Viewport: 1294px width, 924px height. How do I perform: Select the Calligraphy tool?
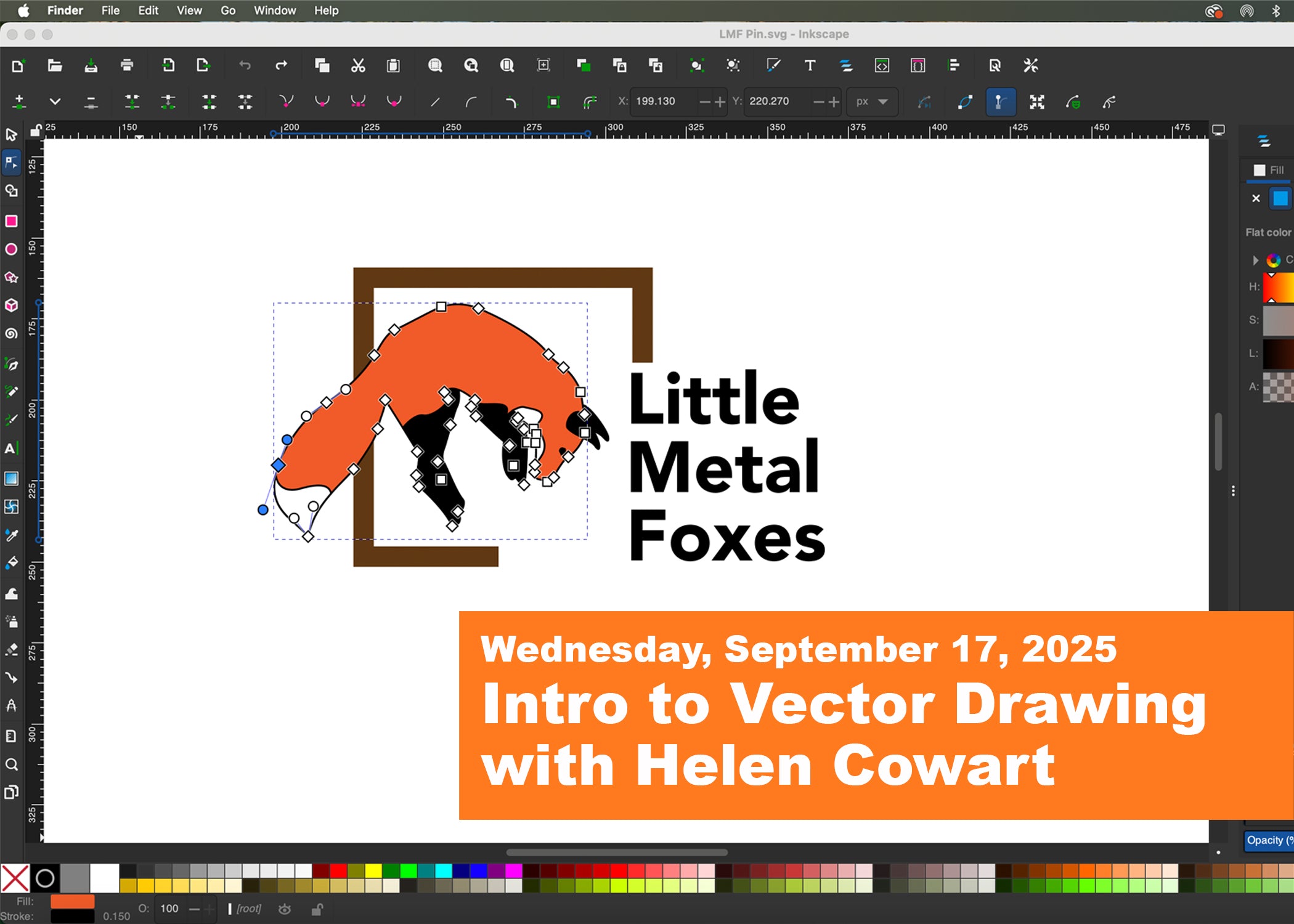[x=11, y=420]
